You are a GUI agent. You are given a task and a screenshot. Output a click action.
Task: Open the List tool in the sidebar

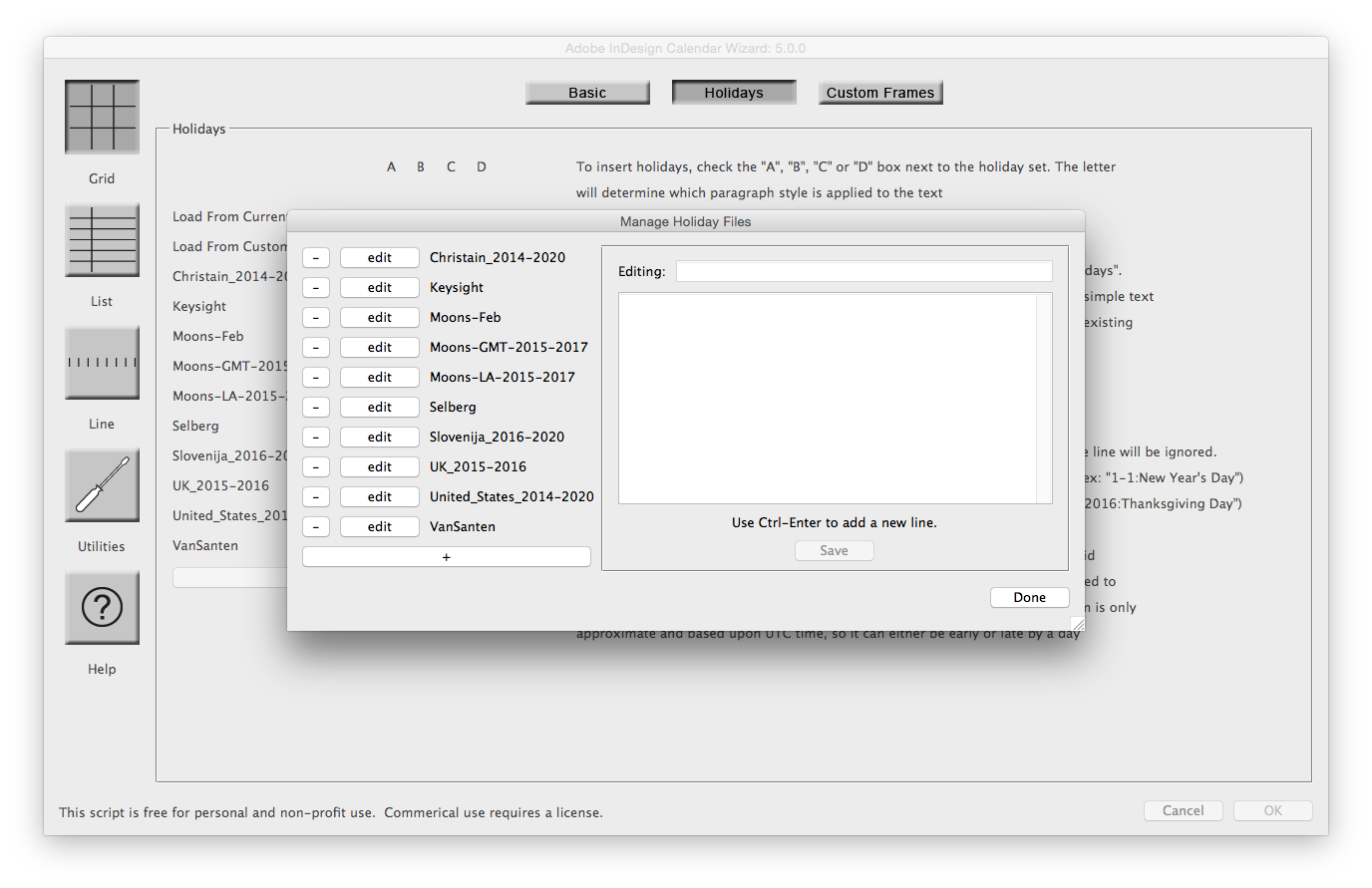pos(101,239)
